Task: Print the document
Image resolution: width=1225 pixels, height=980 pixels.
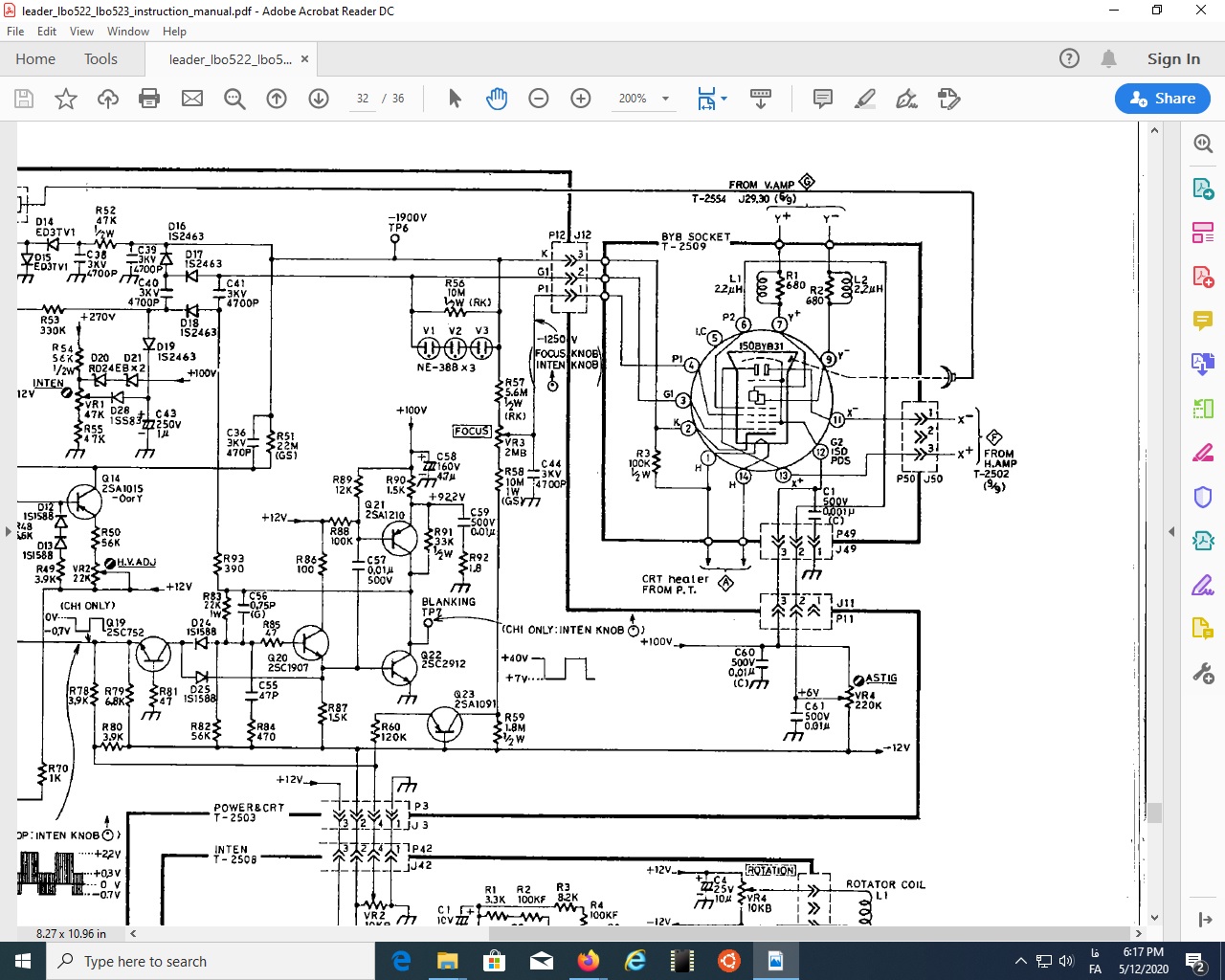Action: pos(149,99)
